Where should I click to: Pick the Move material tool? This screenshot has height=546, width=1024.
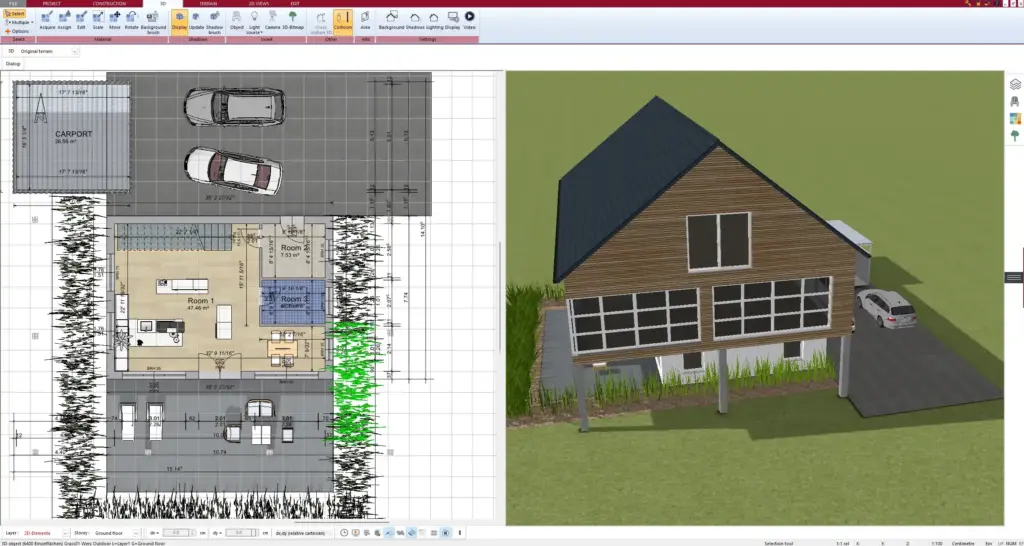115,20
